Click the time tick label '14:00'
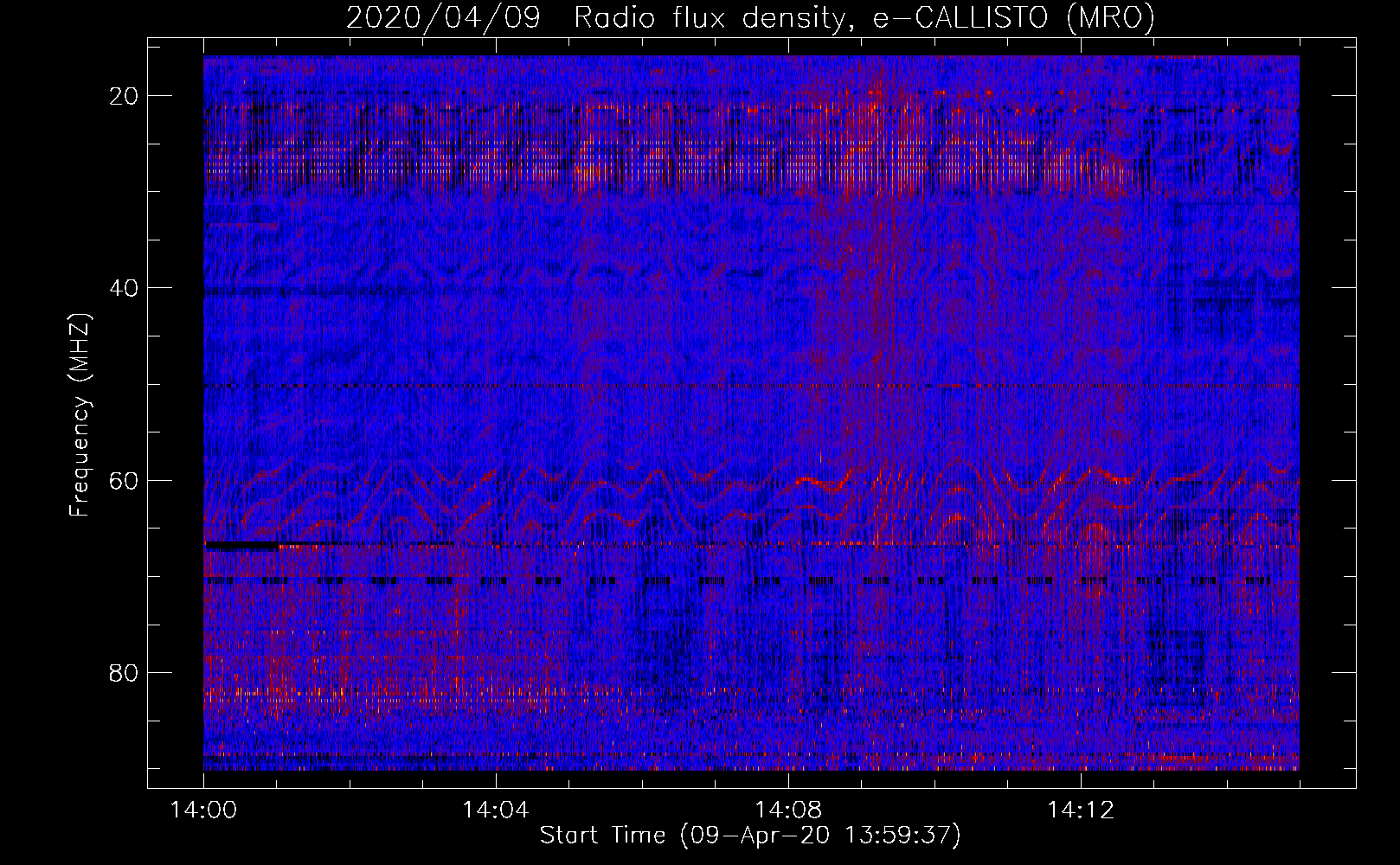 pyautogui.click(x=203, y=810)
